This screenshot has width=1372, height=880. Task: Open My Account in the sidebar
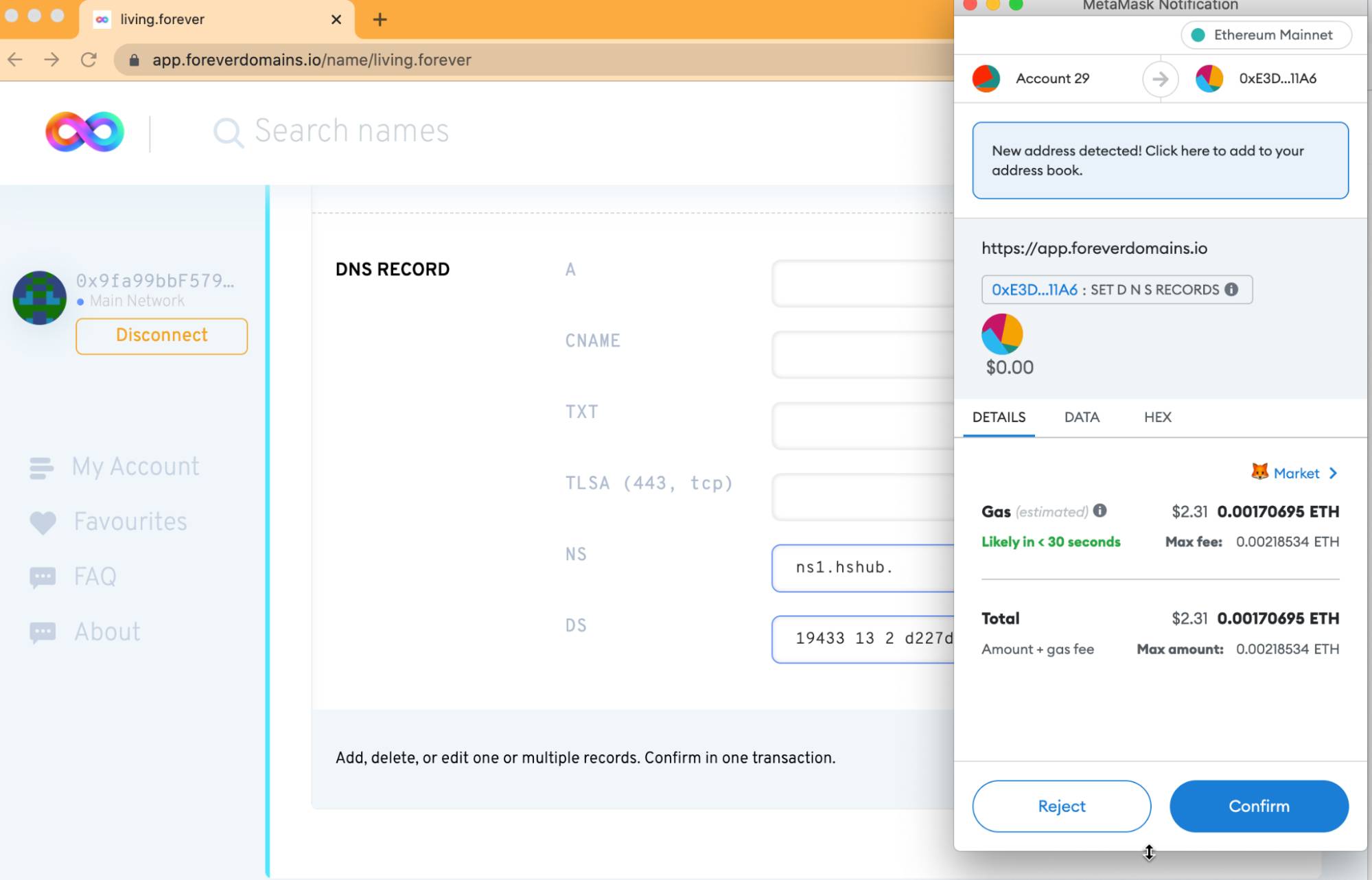click(135, 467)
